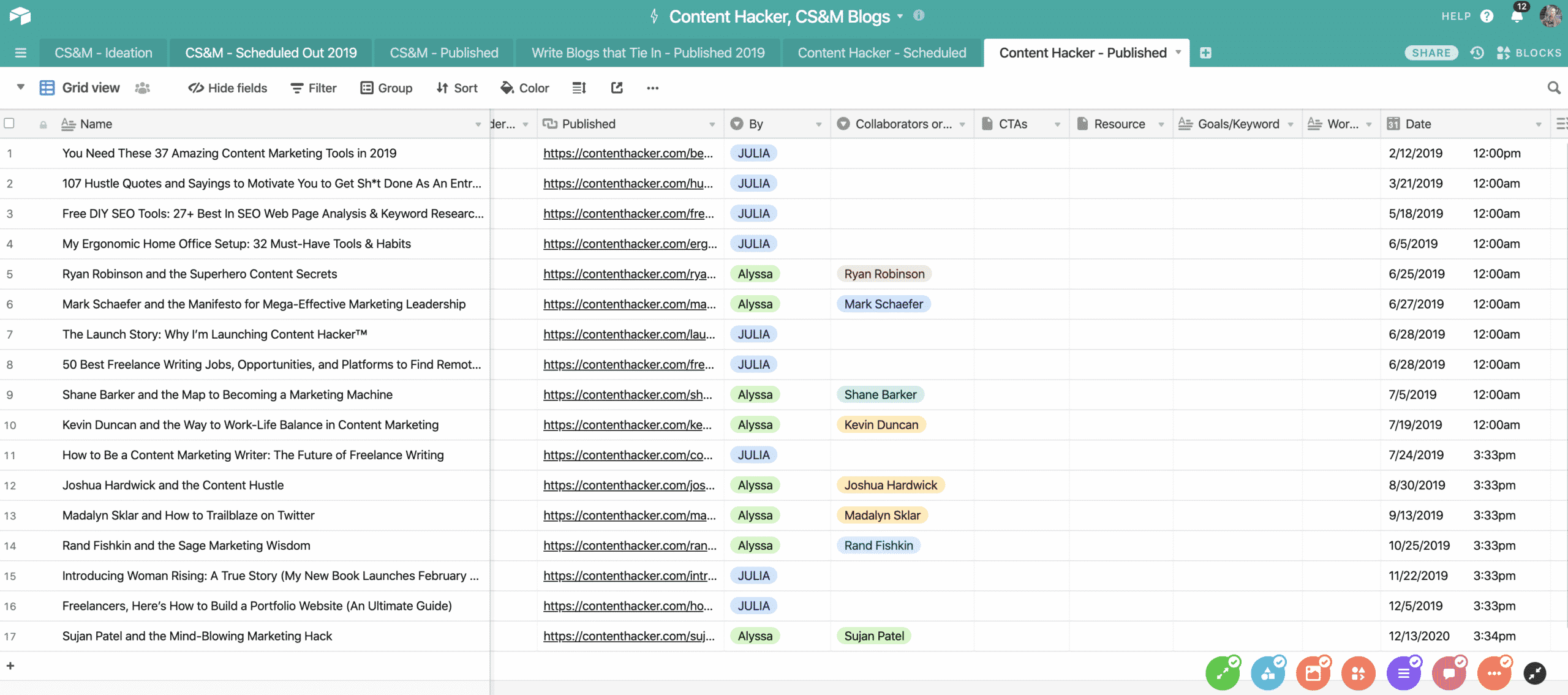Open the Grid view switcher
This screenshot has height=695, width=1568.
point(80,88)
